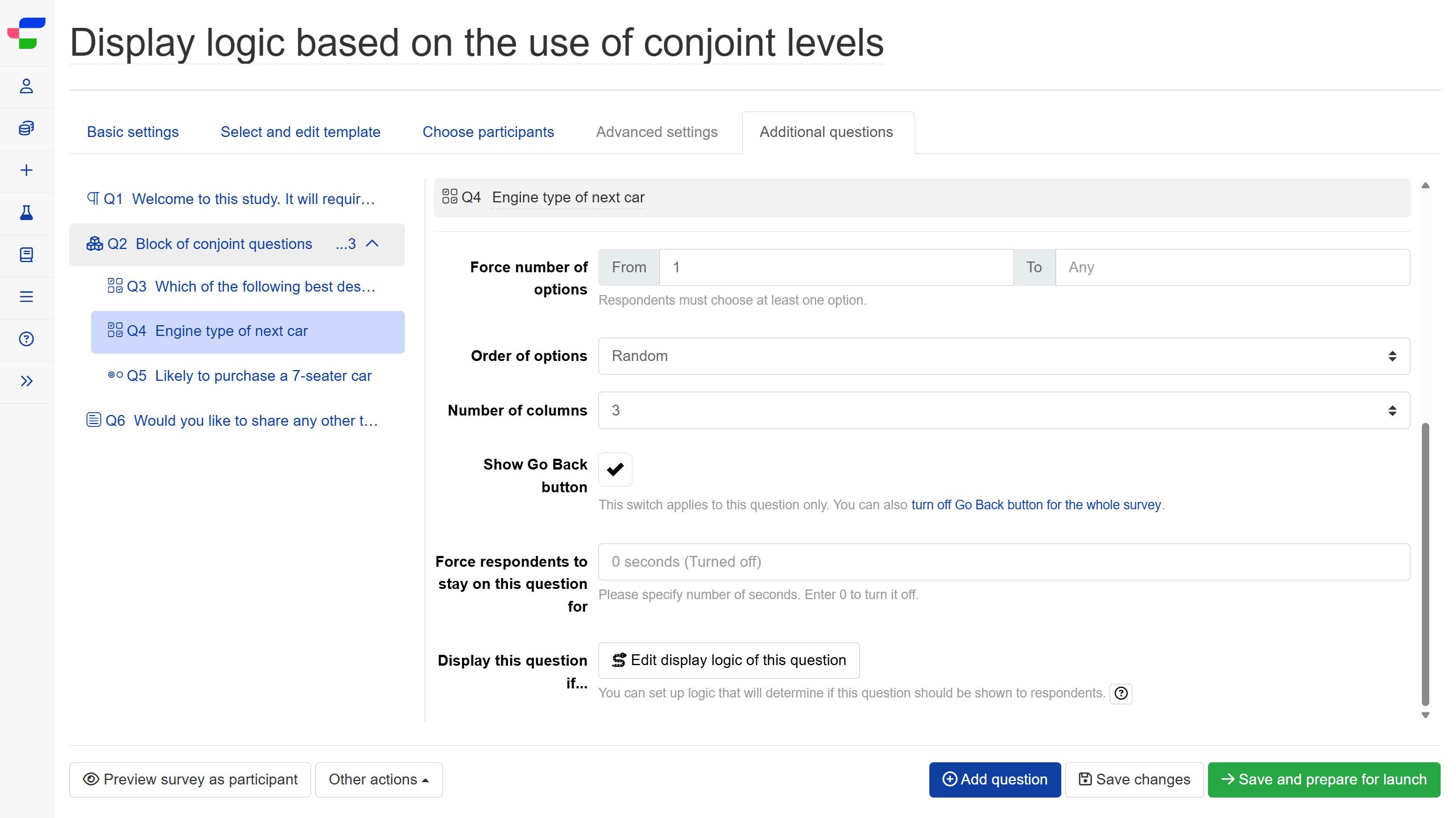Image resolution: width=1456 pixels, height=818 pixels.
Task: Click the multiple-choice icon beside Q3
Action: (115, 286)
